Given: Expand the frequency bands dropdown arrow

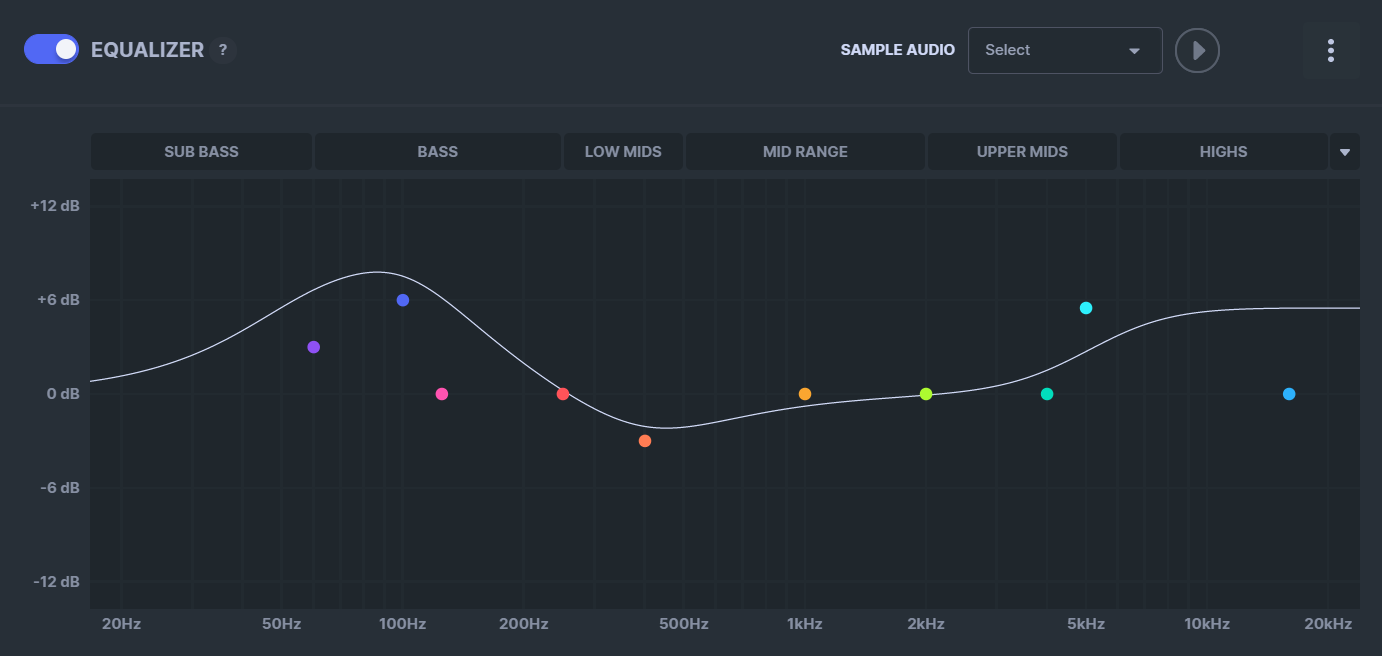Looking at the screenshot, I should [x=1345, y=152].
